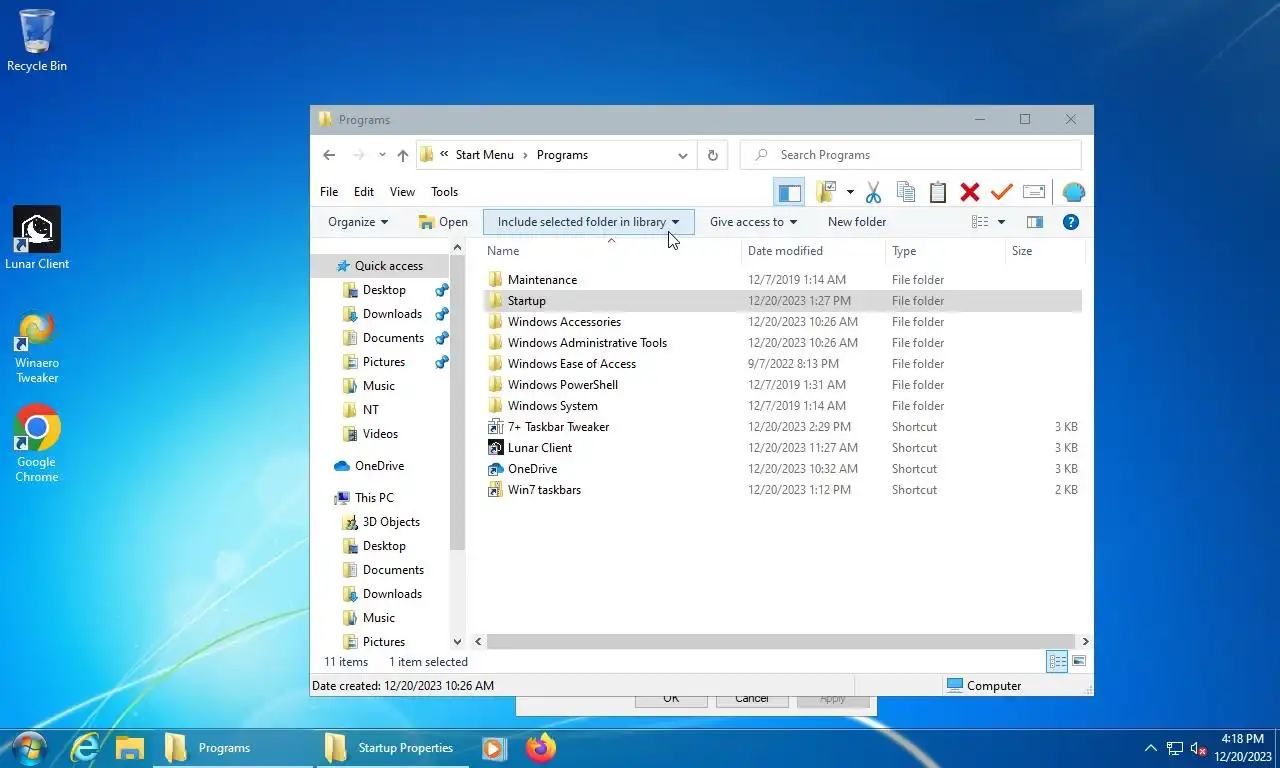Viewport: 1280px width, 768px height.
Task: Open the File menu
Action: coord(329,192)
